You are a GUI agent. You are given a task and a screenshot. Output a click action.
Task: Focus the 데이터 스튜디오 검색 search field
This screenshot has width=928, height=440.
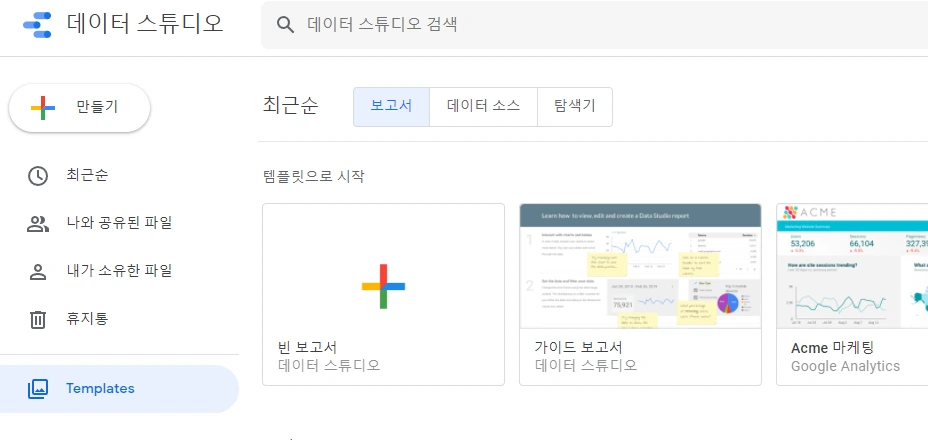(x=594, y=25)
